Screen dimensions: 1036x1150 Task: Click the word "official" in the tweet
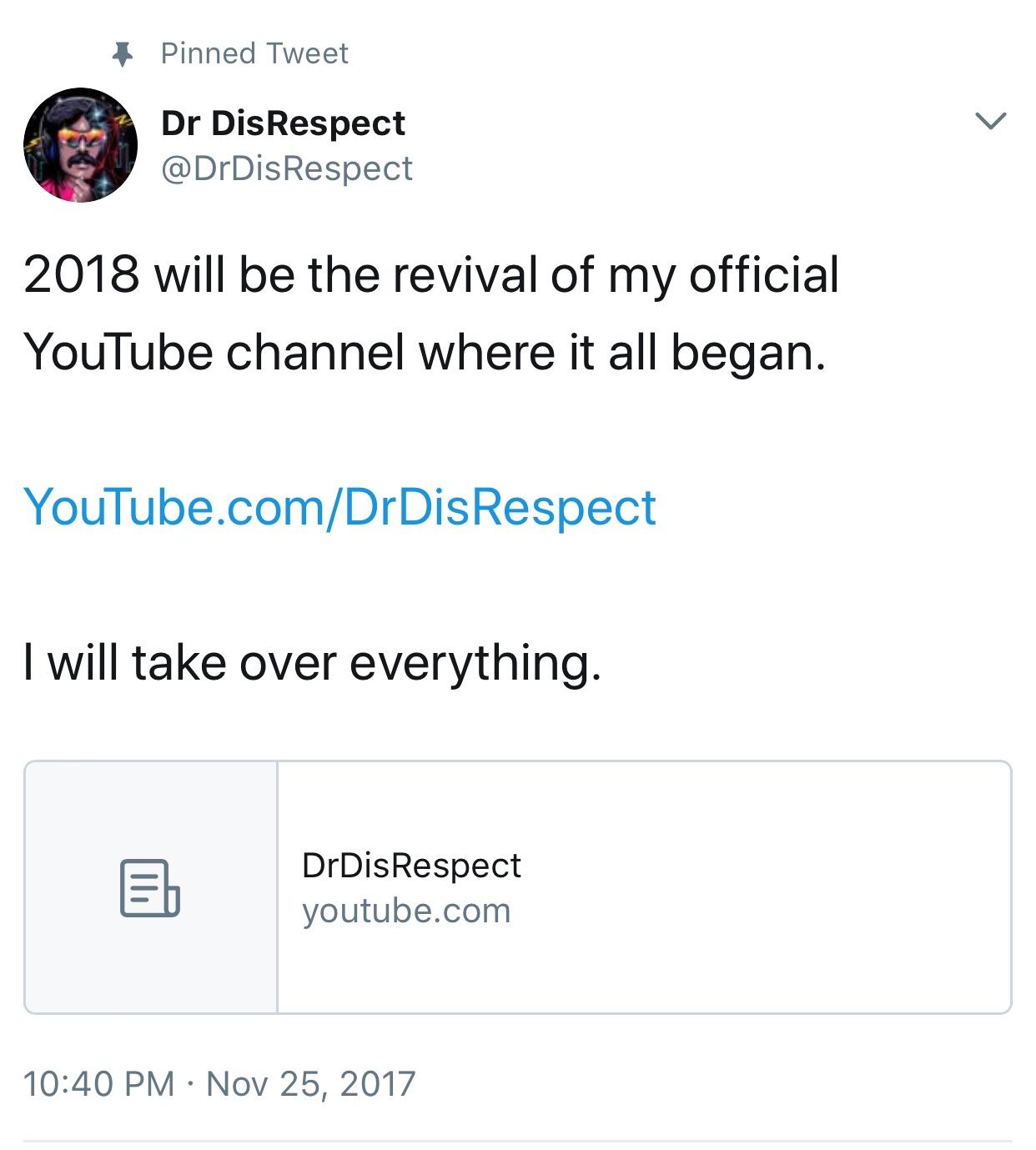point(763,275)
